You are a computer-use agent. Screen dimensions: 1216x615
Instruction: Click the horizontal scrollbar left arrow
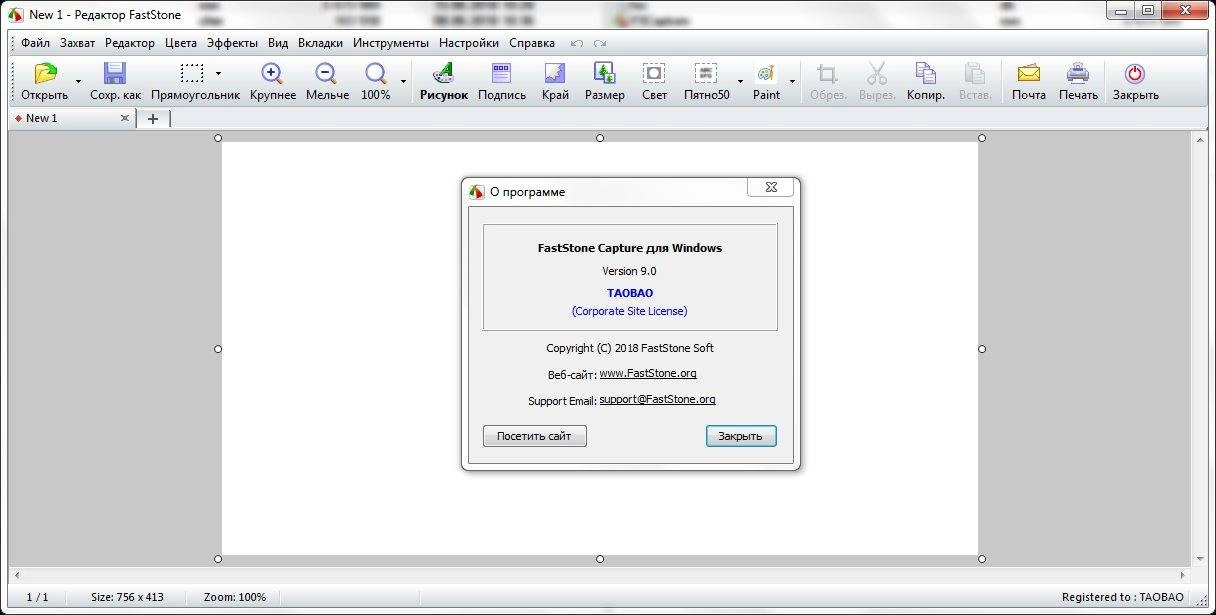17,576
